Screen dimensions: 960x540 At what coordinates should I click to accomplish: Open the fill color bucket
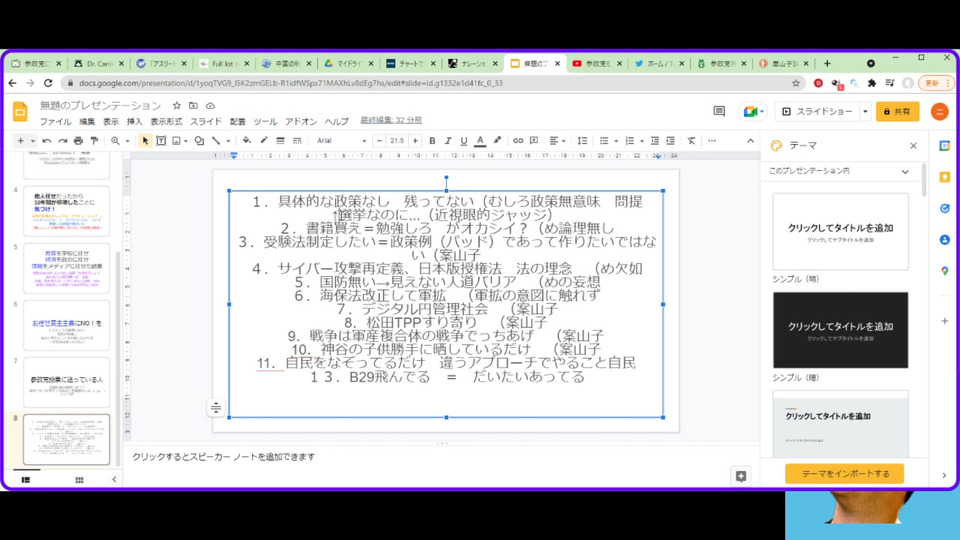pos(247,141)
